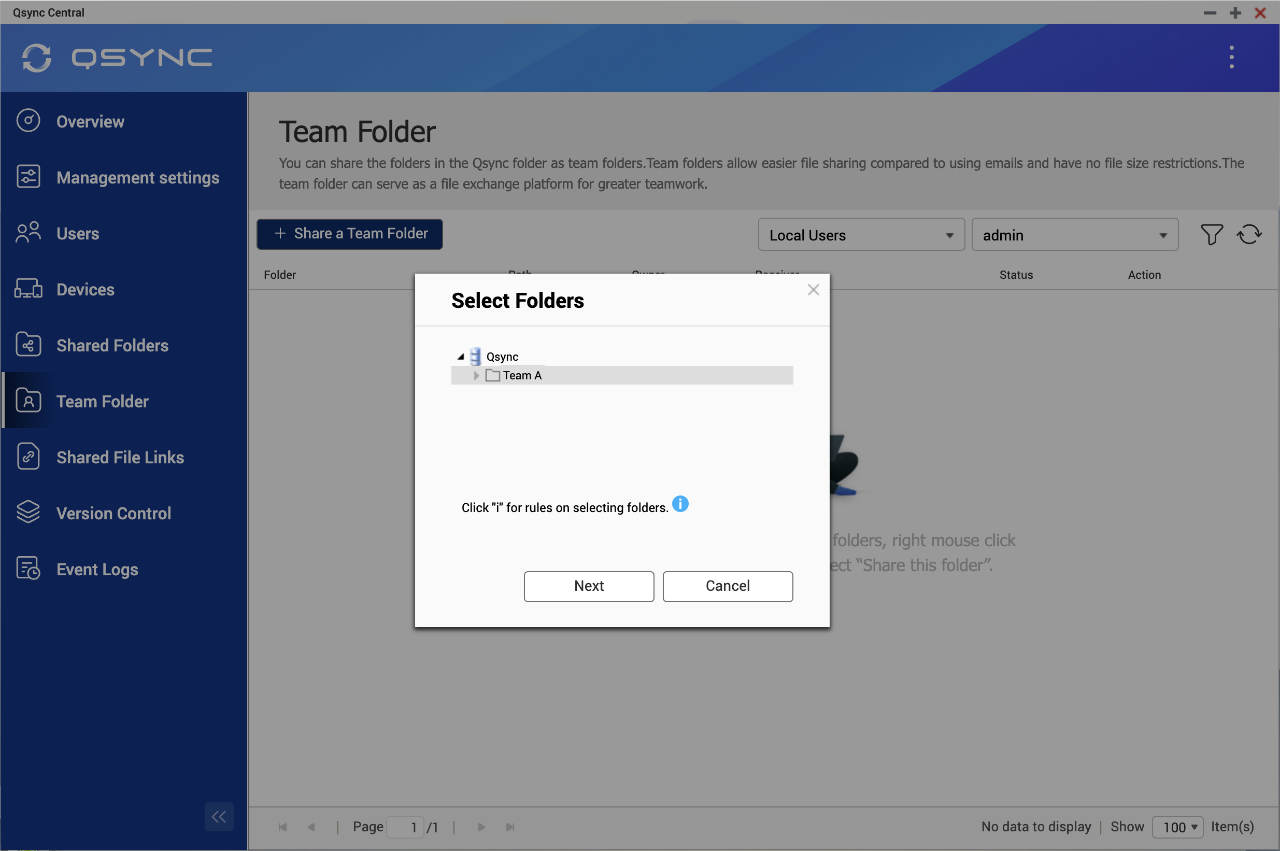
Task: Click the Devices sidebar icon
Action: [28, 289]
